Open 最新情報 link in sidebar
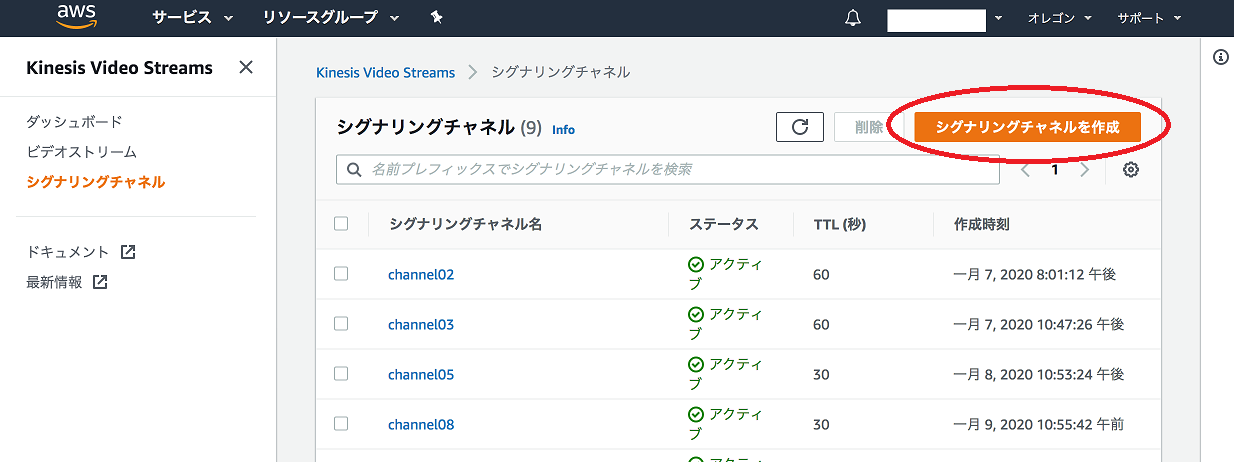 click(54, 282)
